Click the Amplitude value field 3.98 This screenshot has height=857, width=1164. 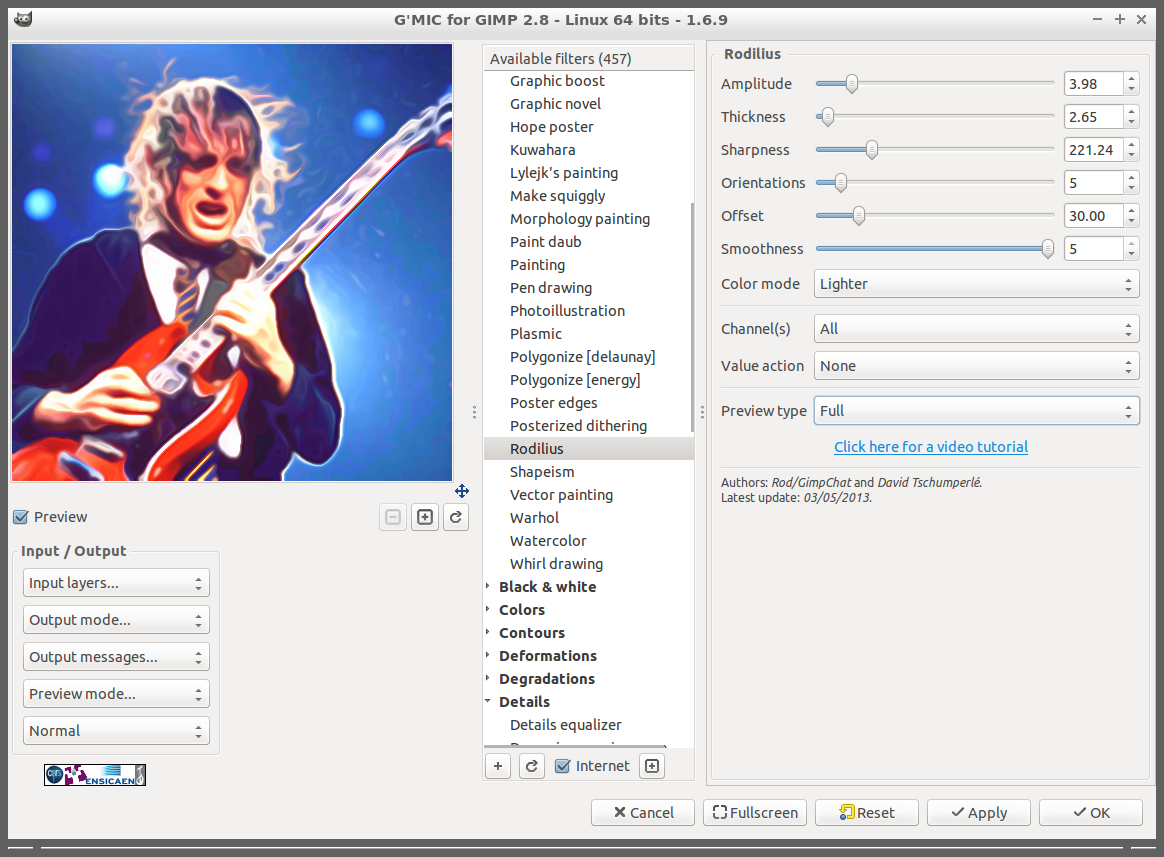(1094, 84)
